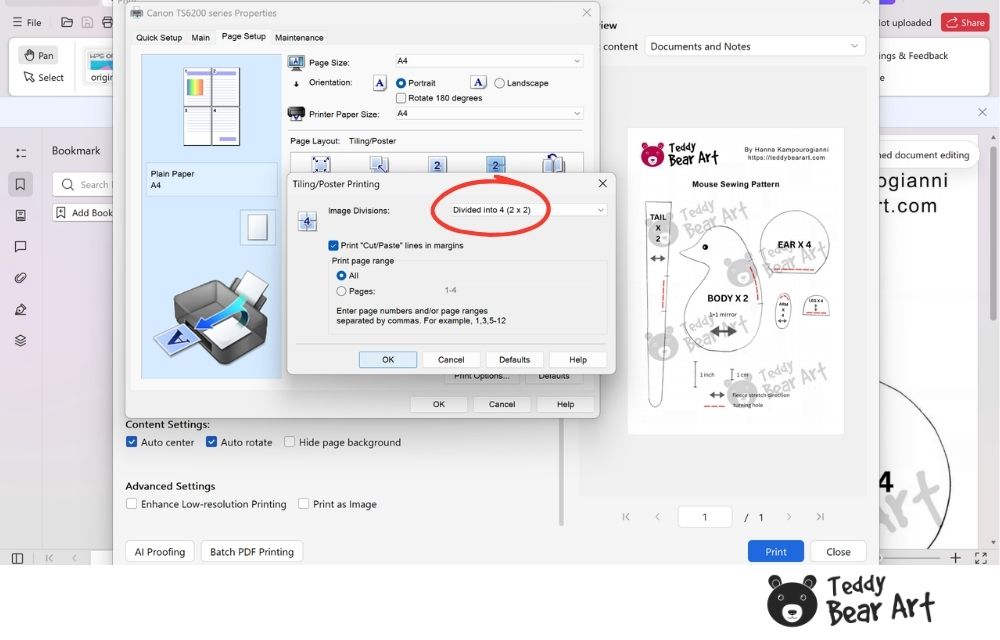
Task: Click the scaled page layout icon
Action: click(379, 164)
